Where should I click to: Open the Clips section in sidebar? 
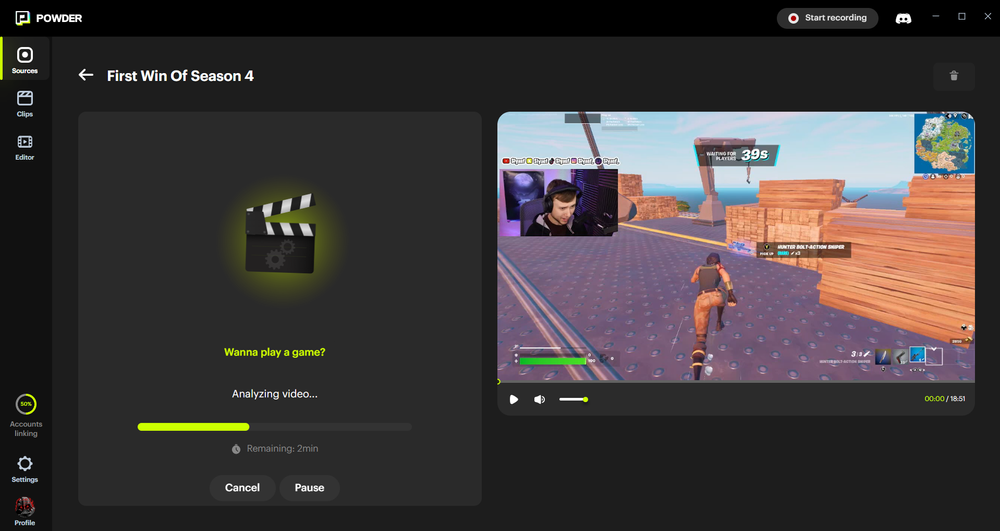[25, 103]
